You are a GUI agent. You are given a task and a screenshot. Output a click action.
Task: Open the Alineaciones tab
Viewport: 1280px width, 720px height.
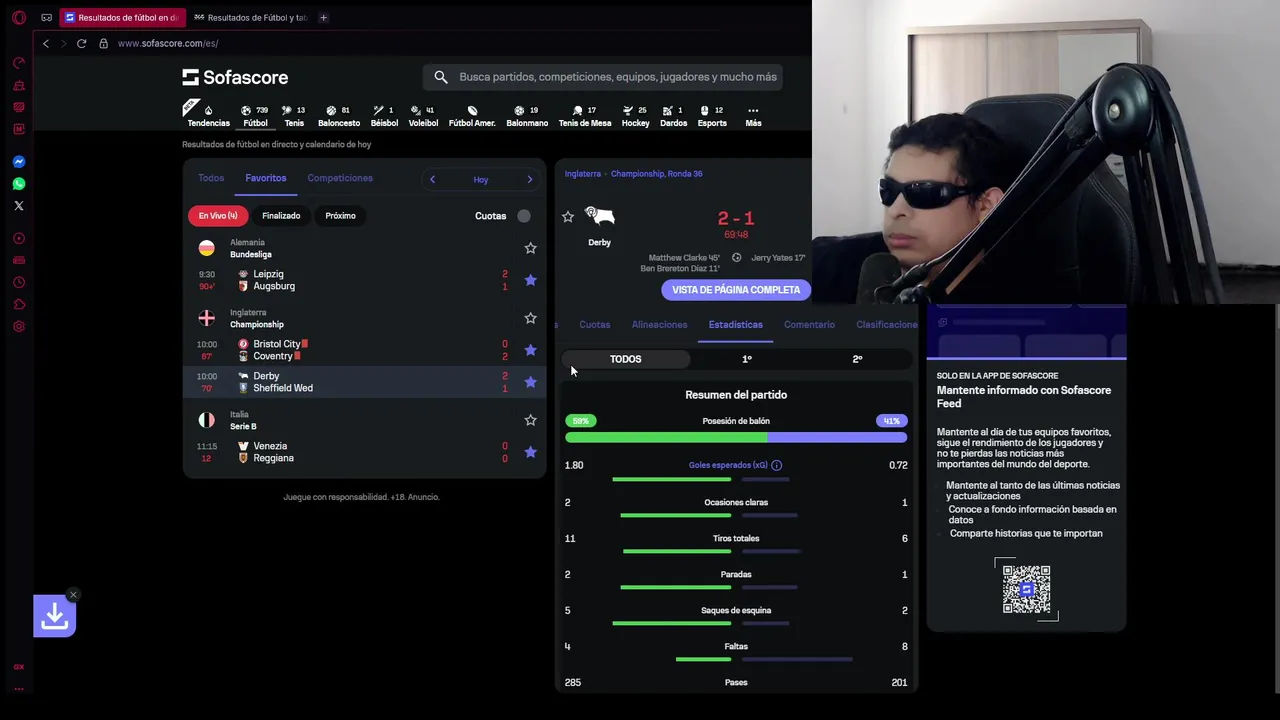tap(659, 324)
